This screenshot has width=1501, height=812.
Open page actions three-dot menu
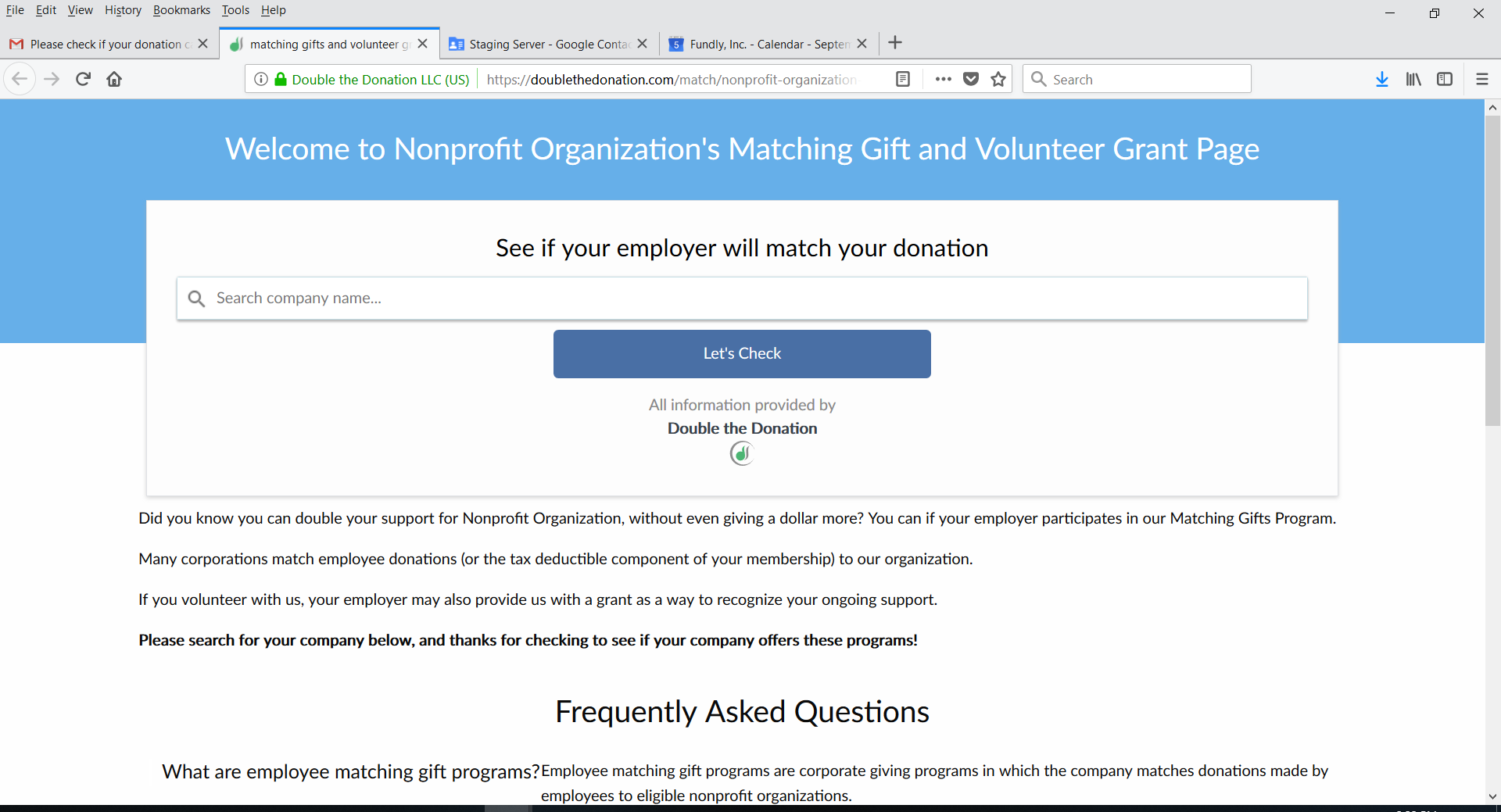pyautogui.click(x=944, y=79)
